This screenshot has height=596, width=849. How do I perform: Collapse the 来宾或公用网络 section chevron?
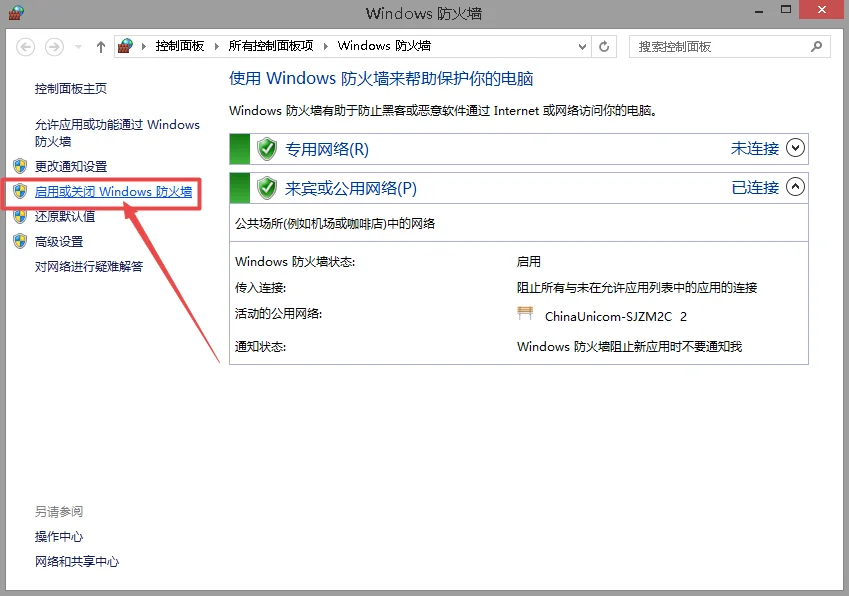[x=795, y=187]
